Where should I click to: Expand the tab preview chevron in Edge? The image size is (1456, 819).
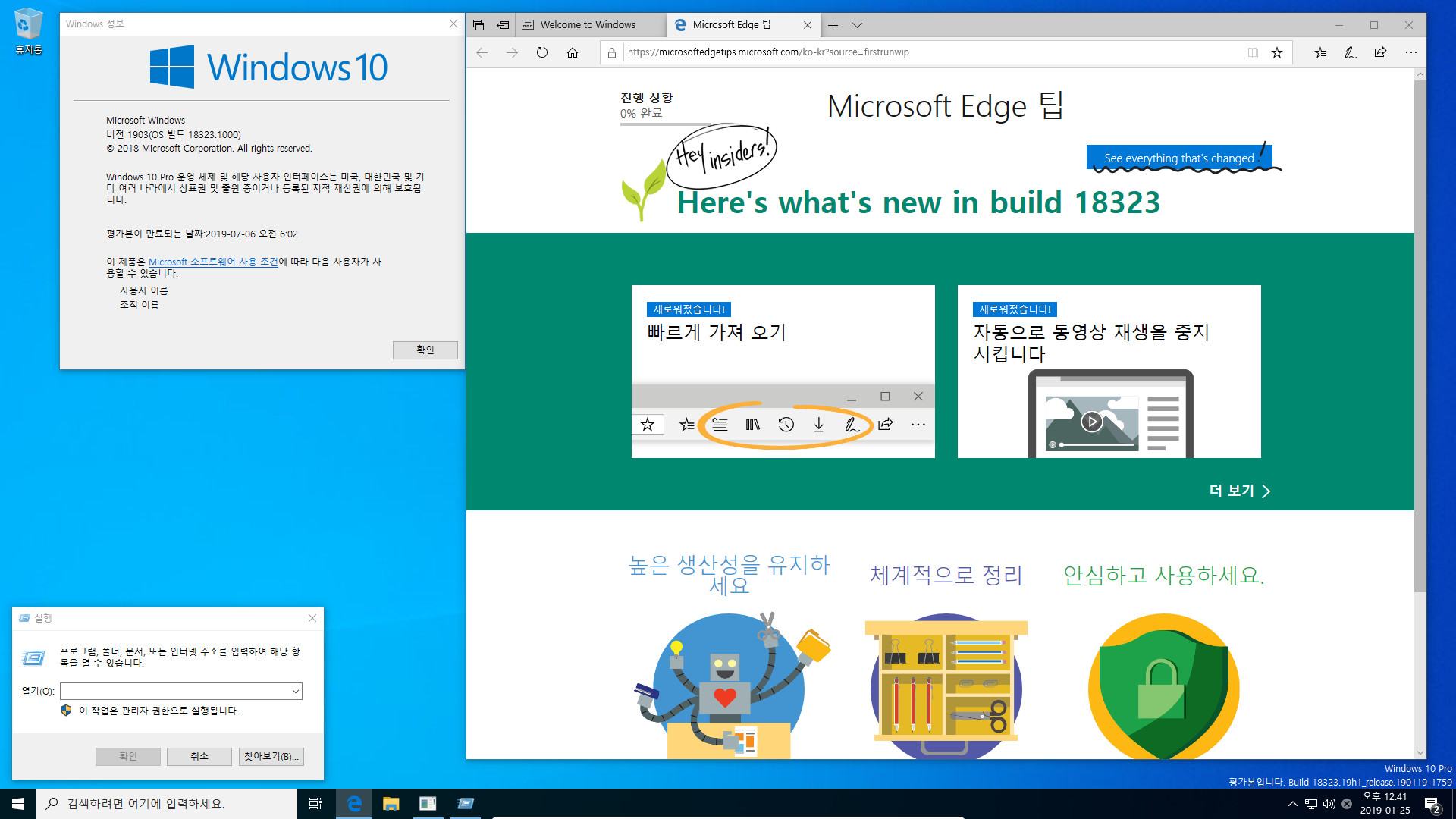857,25
